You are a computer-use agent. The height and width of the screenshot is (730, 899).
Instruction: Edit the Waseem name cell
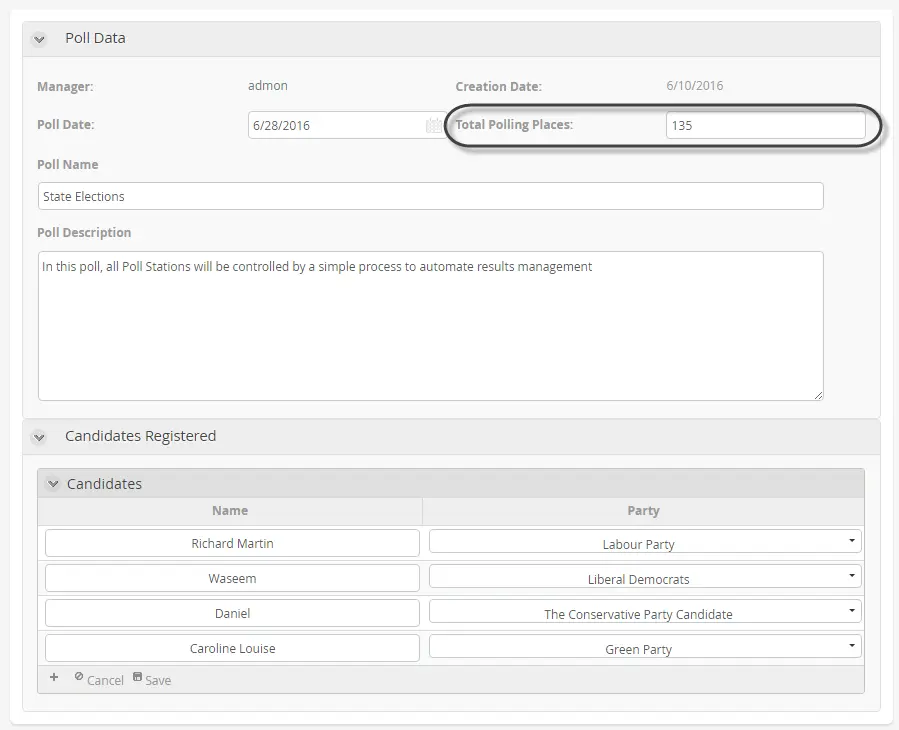[x=232, y=578]
